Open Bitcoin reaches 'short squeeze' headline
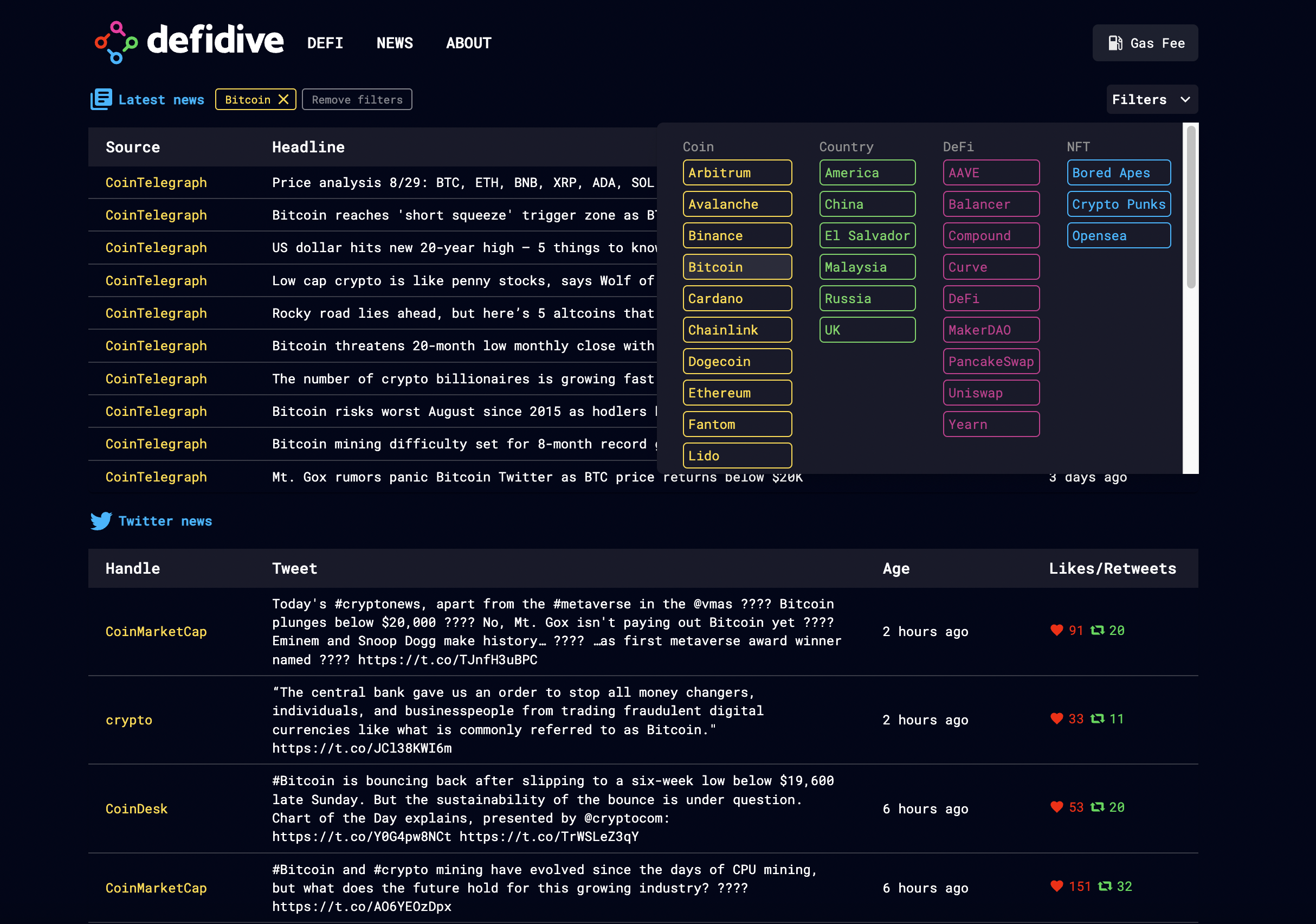This screenshot has width=1316, height=924. (x=464, y=215)
